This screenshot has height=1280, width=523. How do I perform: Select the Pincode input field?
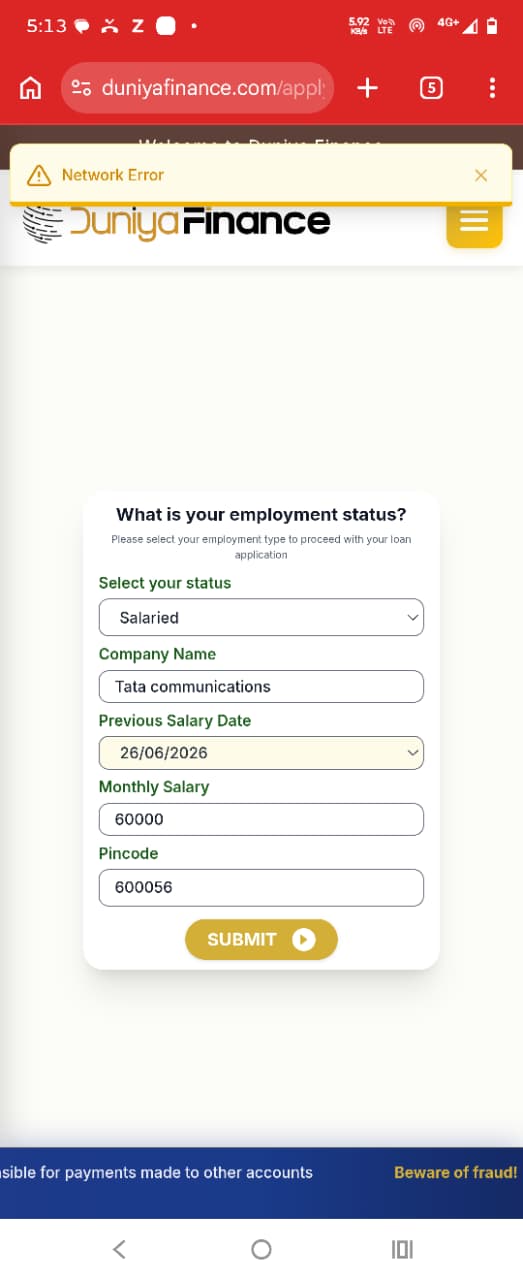[x=261, y=887]
